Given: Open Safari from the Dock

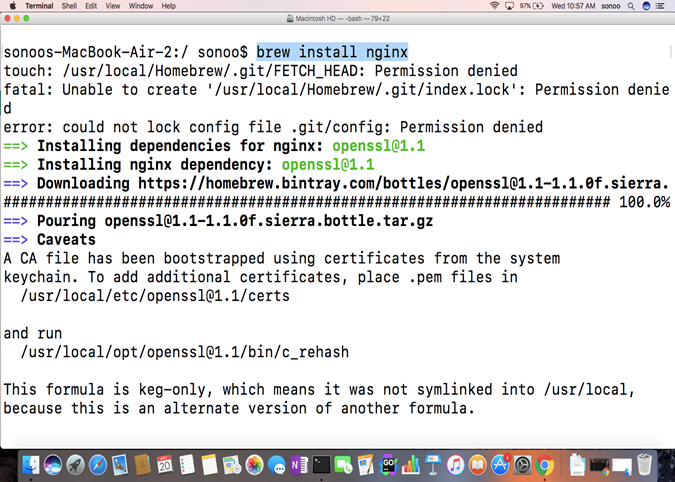Looking at the screenshot, I should (98, 465).
